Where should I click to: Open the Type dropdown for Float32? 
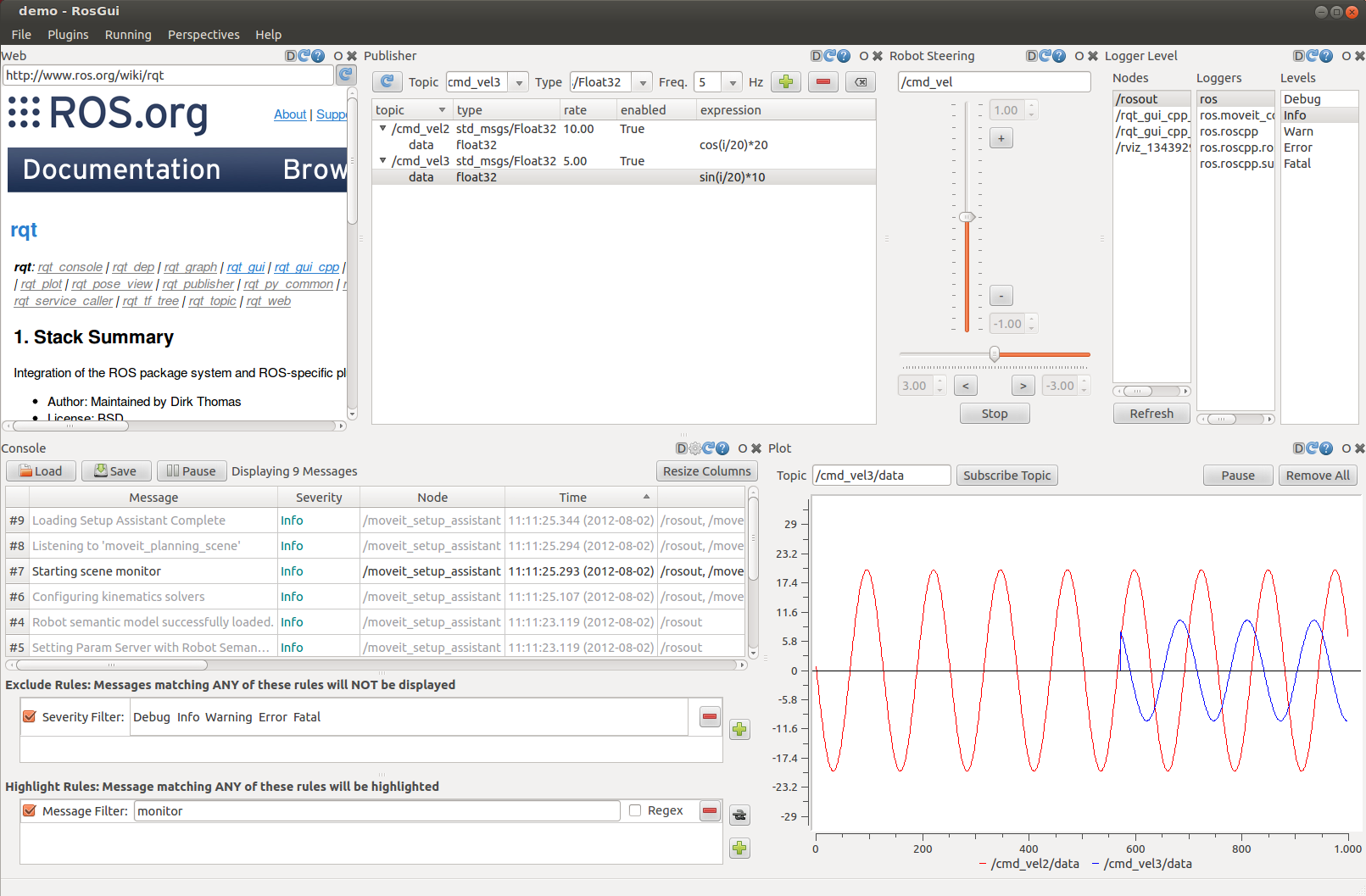643,83
